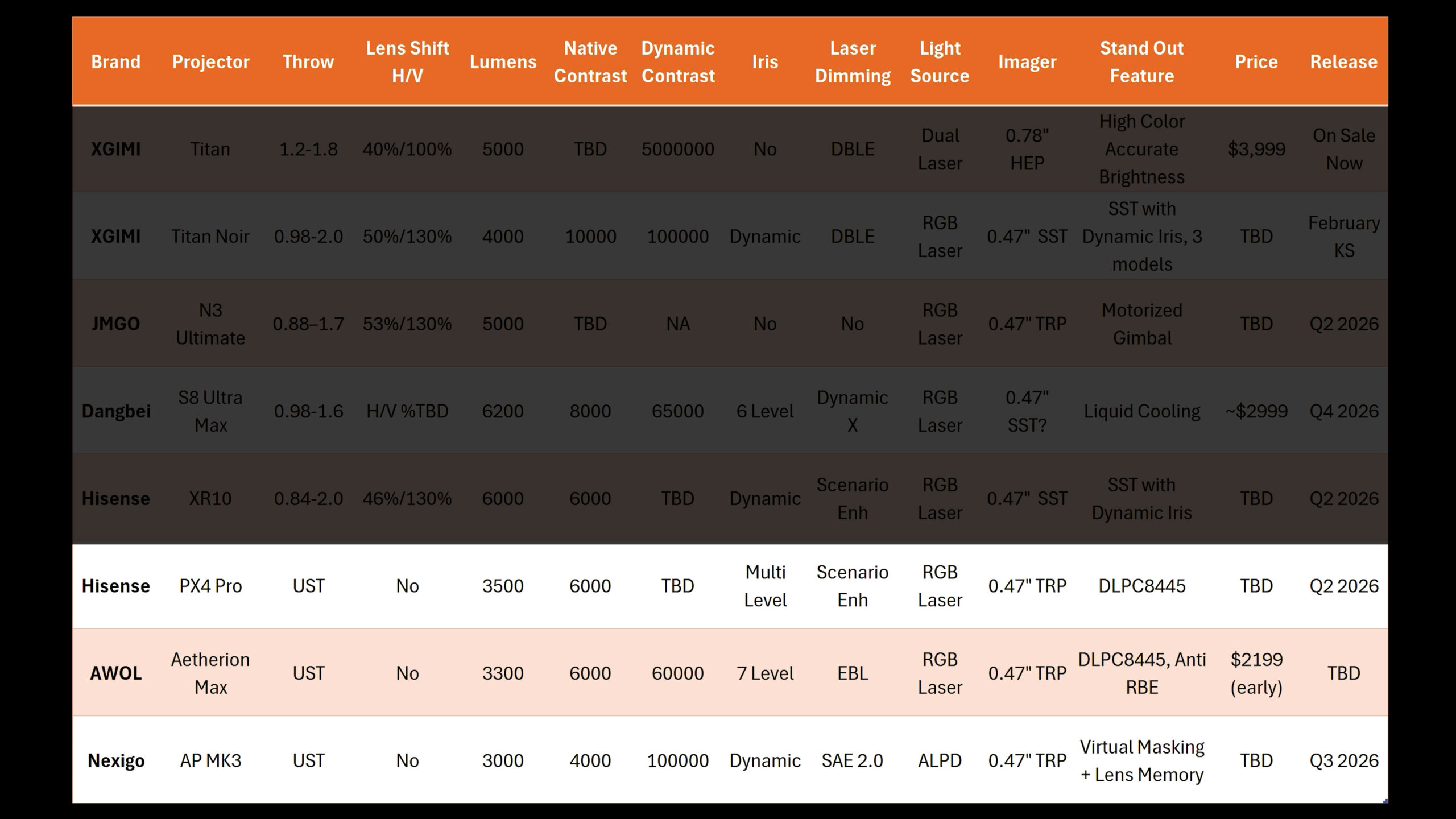The height and width of the screenshot is (819, 1456).
Task: Click the XR10 projector cell
Action: [210, 498]
